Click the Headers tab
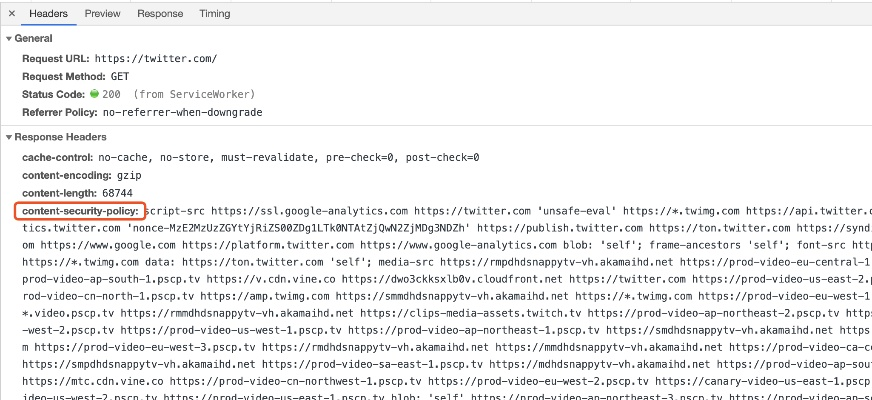Image resolution: width=872 pixels, height=400 pixels. 48,14
